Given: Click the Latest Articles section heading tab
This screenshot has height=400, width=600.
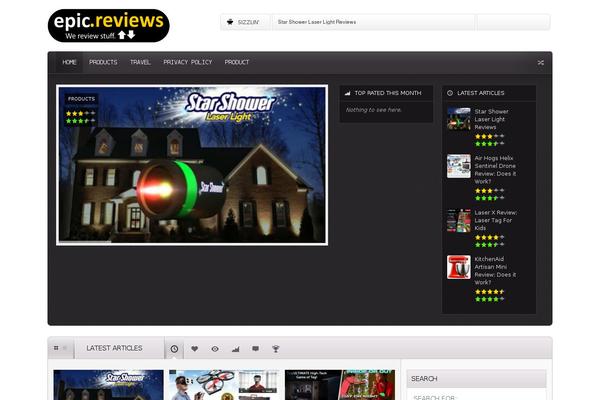Looking at the screenshot, I should click(114, 348).
